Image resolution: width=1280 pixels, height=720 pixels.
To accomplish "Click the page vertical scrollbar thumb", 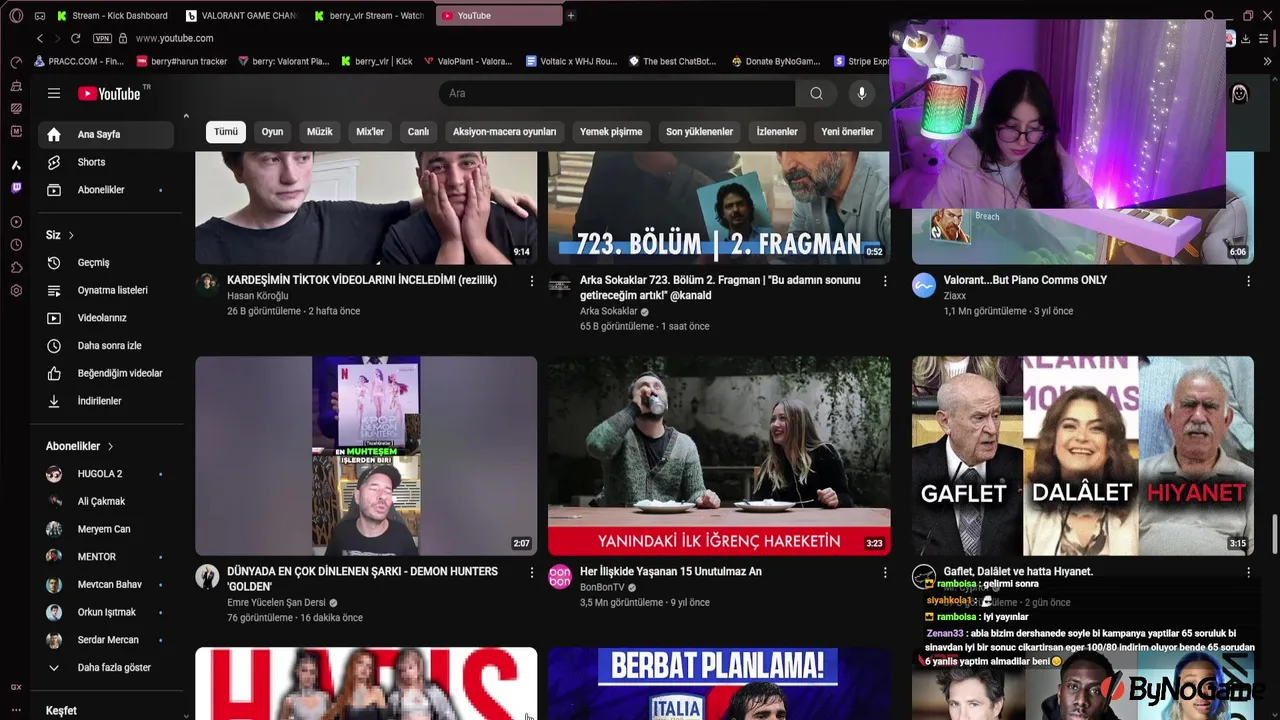I will click(1274, 534).
